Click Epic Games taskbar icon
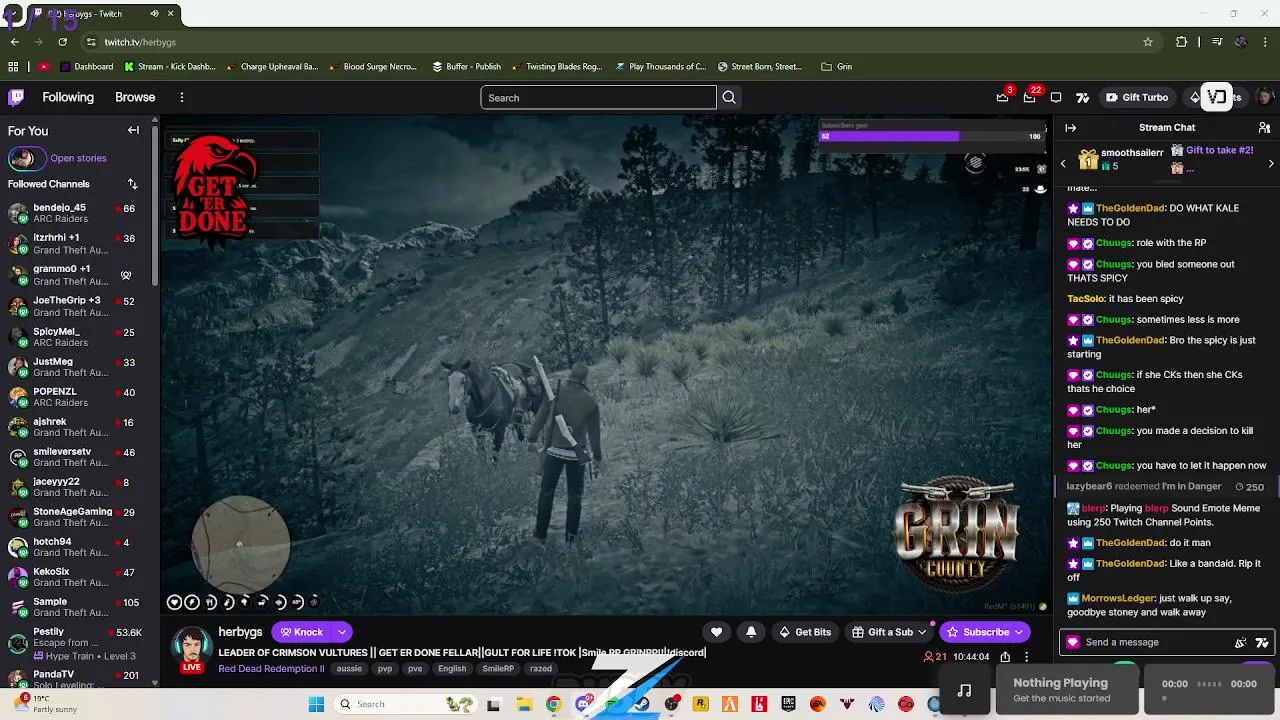 789,704
